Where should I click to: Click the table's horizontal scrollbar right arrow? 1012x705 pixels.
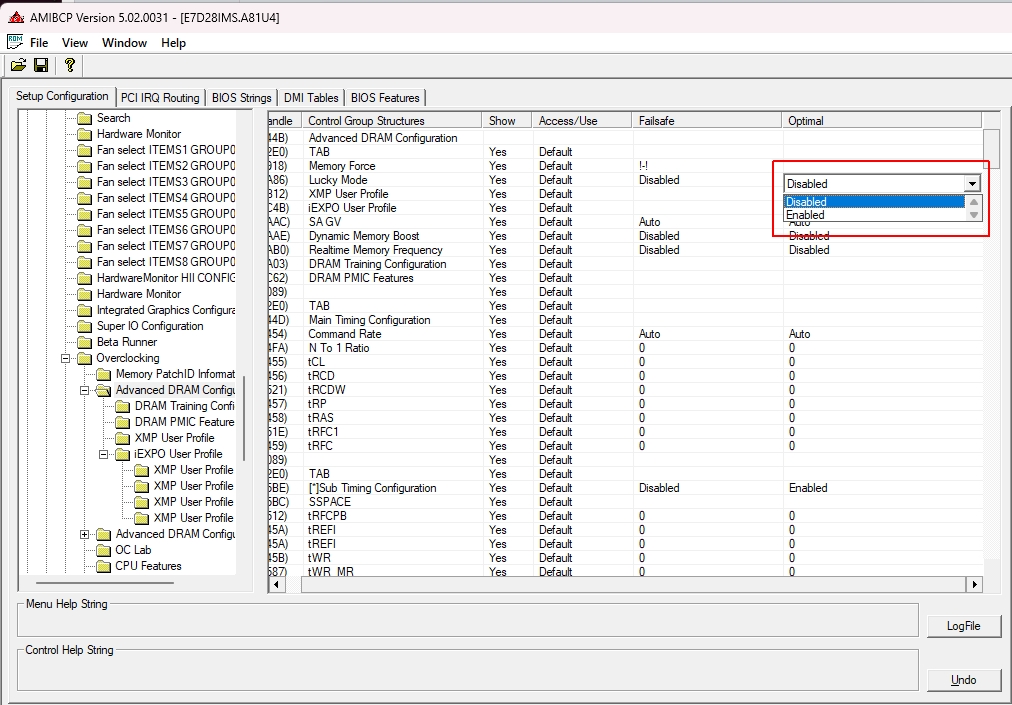click(x=974, y=584)
